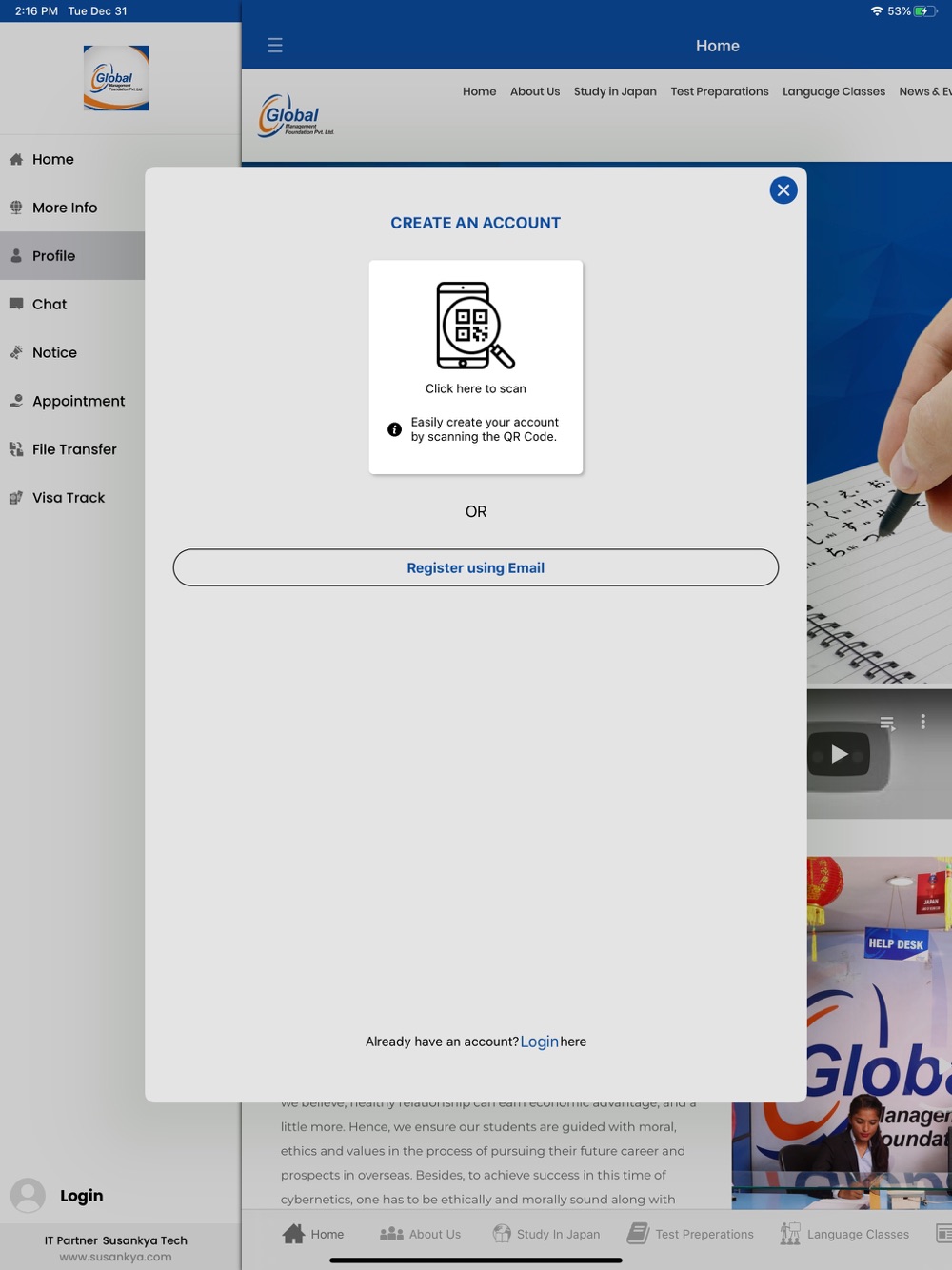Tap the Wi-Fi status icon

(x=876, y=11)
